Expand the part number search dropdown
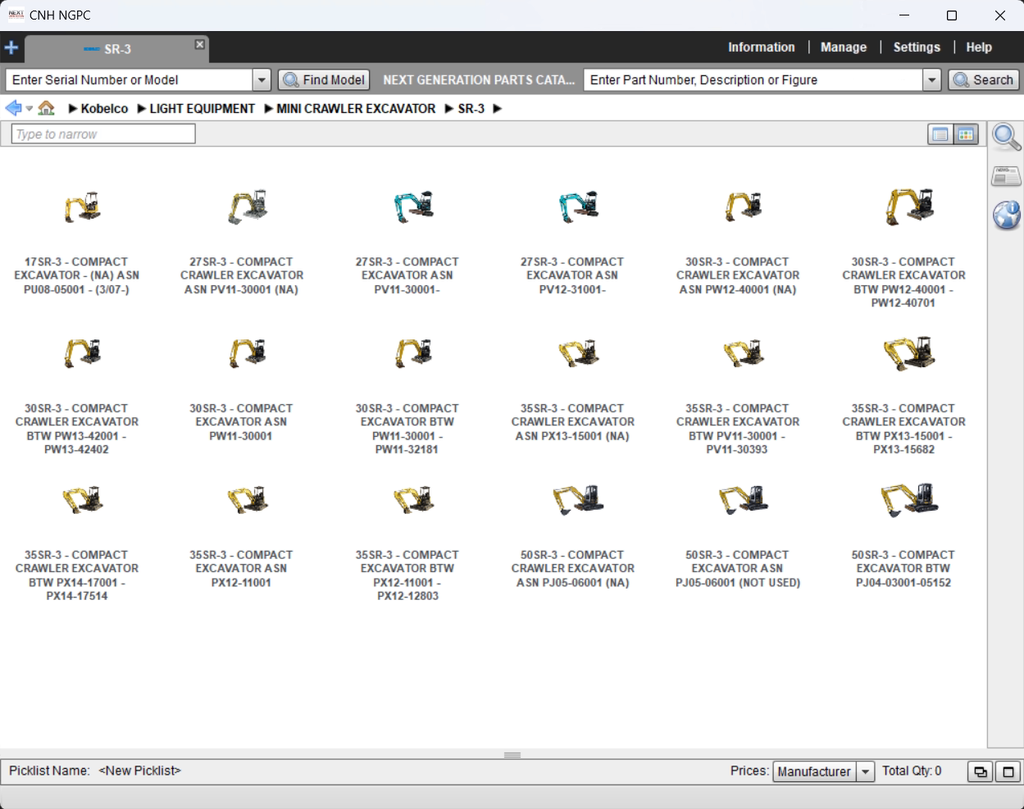Image resolution: width=1024 pixels, height=809 pixels. tap(931, 80)
